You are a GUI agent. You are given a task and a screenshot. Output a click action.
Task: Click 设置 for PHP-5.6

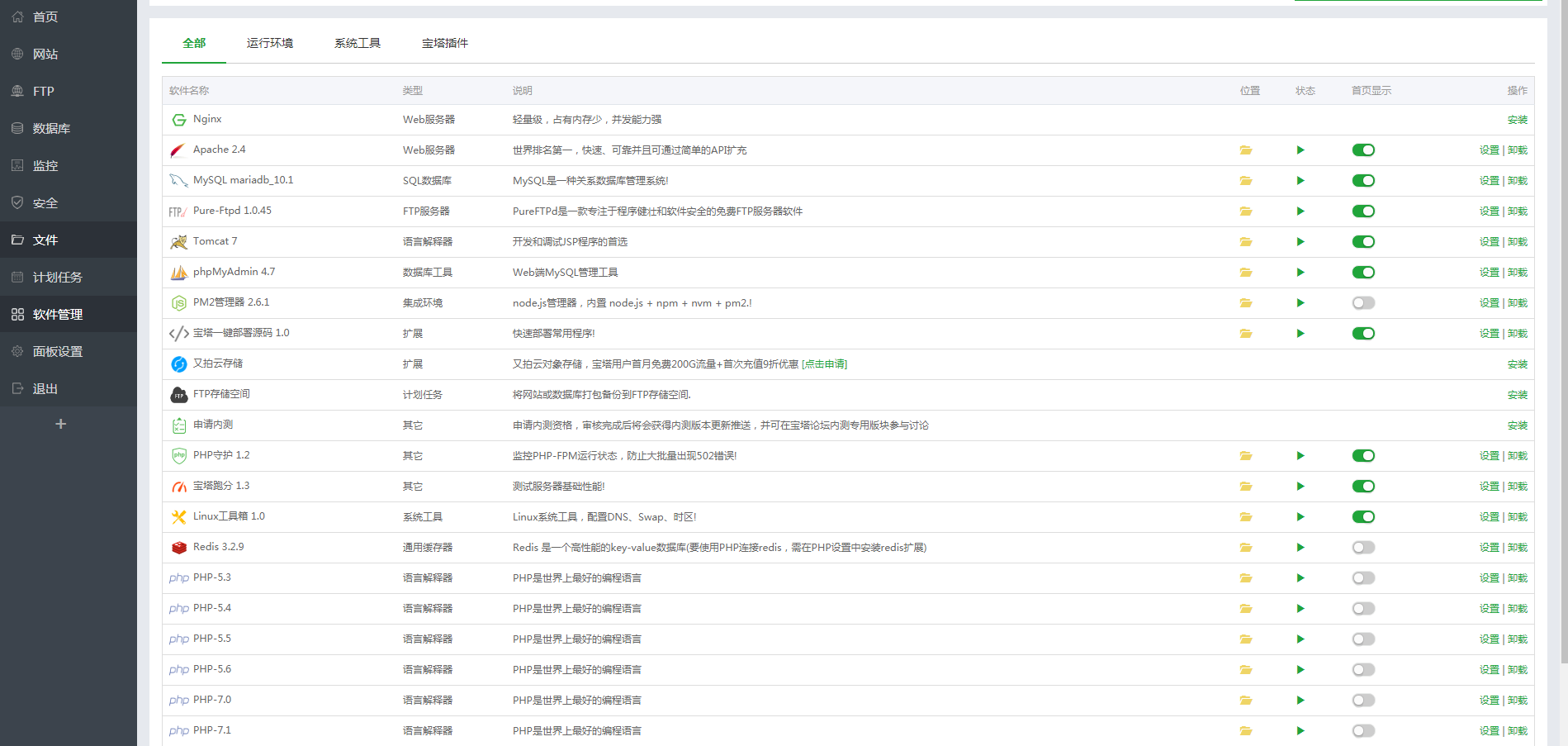[x=1490, y=670]
